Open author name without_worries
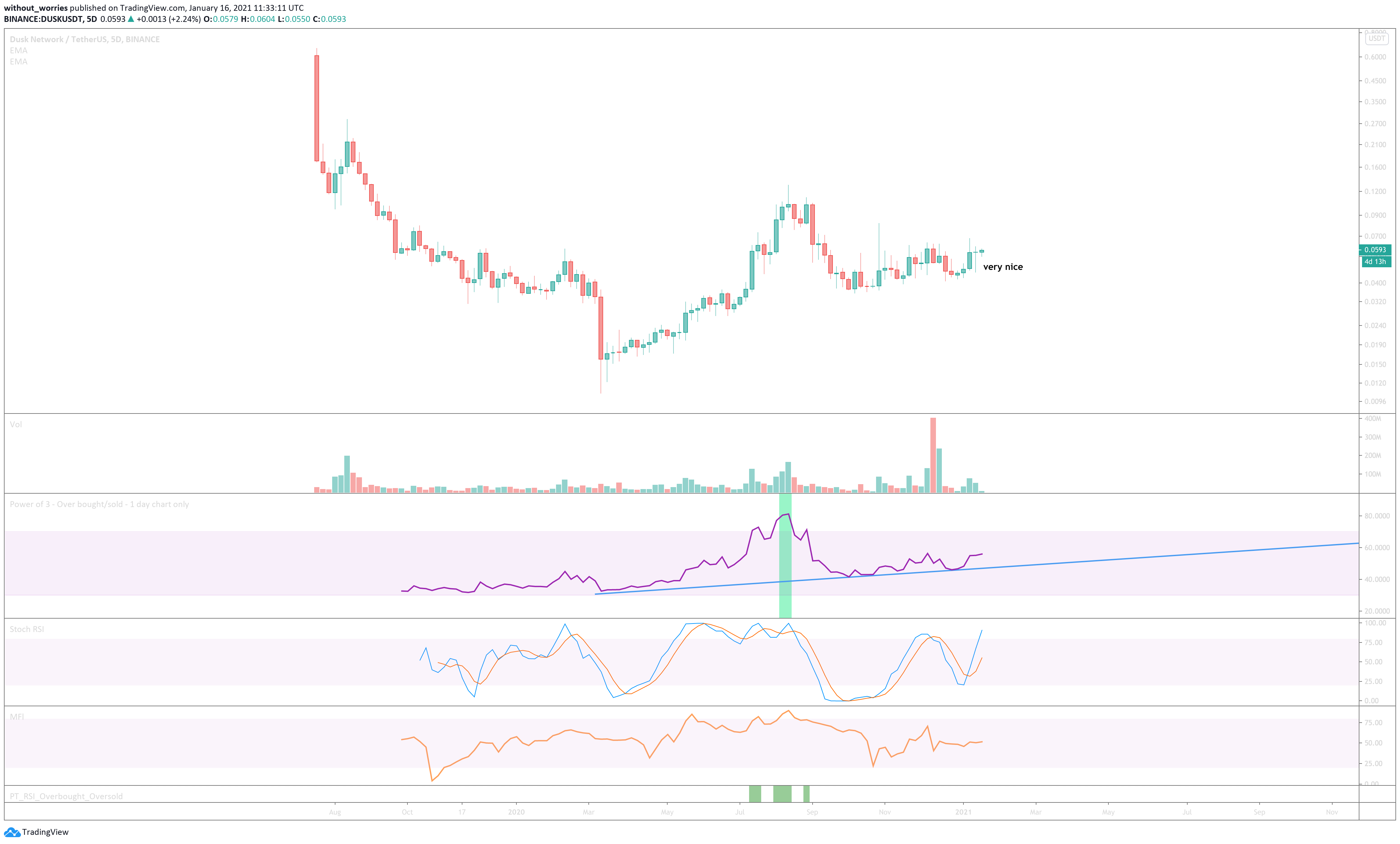This screenshot has height=844, width=1400. click(x=36, y=8)
